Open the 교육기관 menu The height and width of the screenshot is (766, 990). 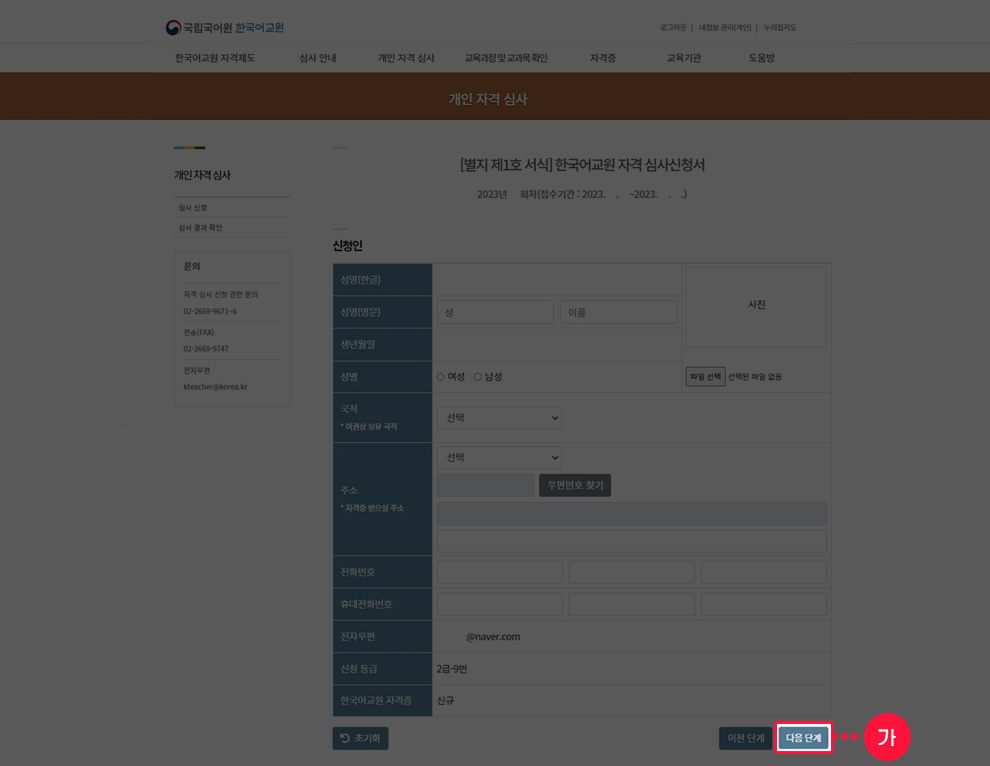(x=683, y=58)
